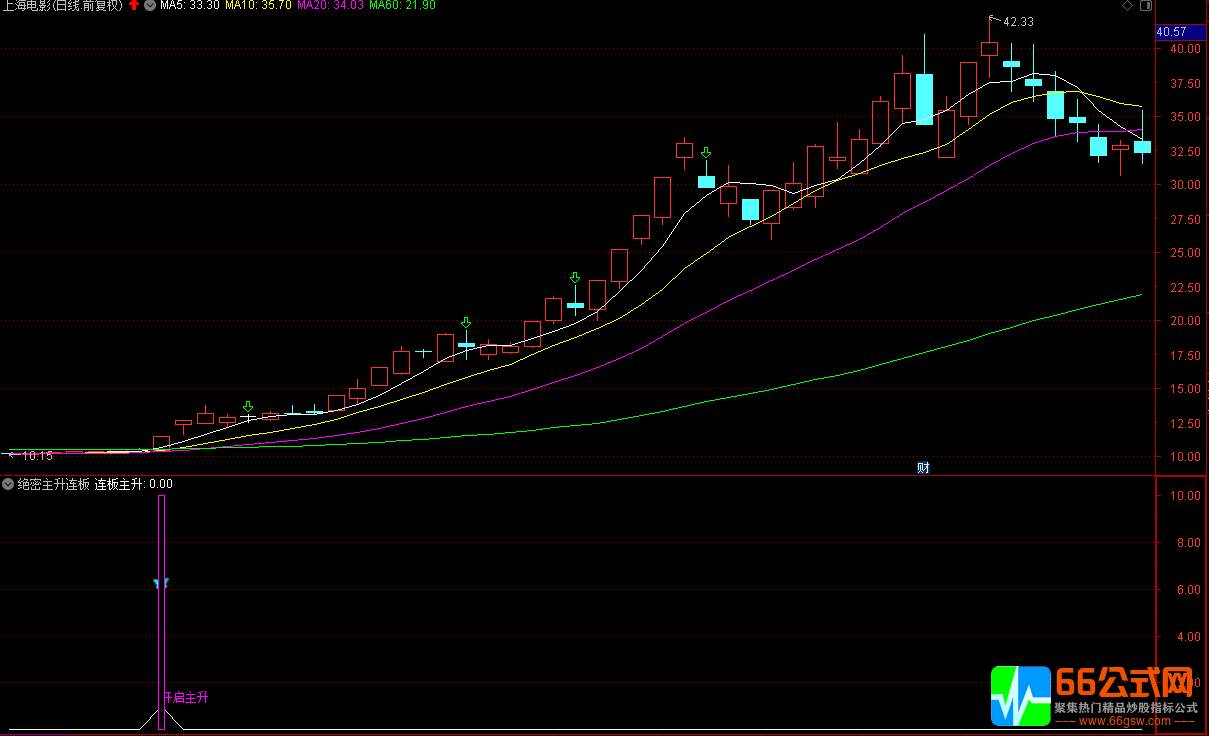
Task: Click the 绝密主升连板 indicator name
Action: pyautogui.click(x=54, y=484)
